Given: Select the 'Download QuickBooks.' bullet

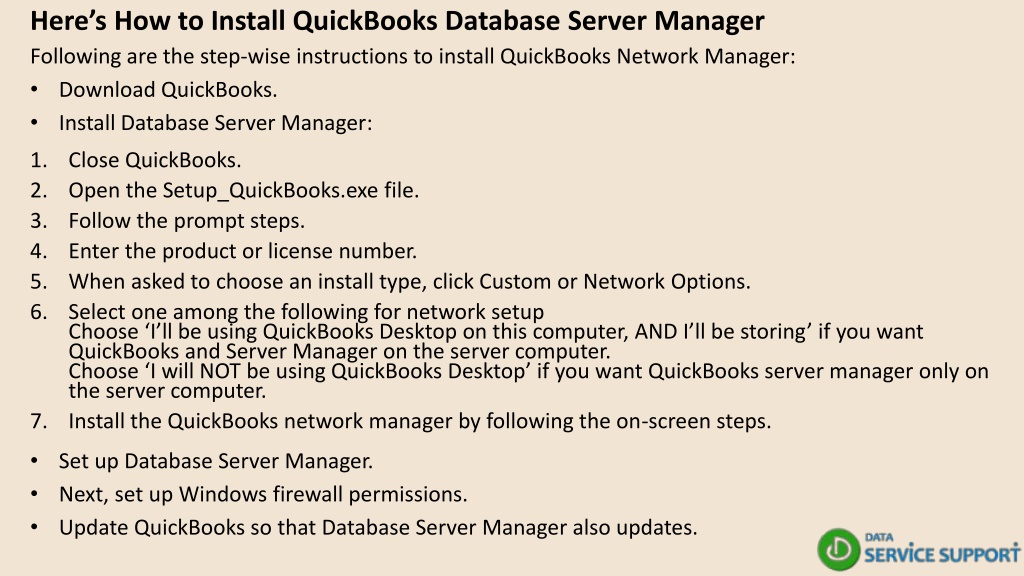Looking at the screenshot, I should [x=168, y=89].
